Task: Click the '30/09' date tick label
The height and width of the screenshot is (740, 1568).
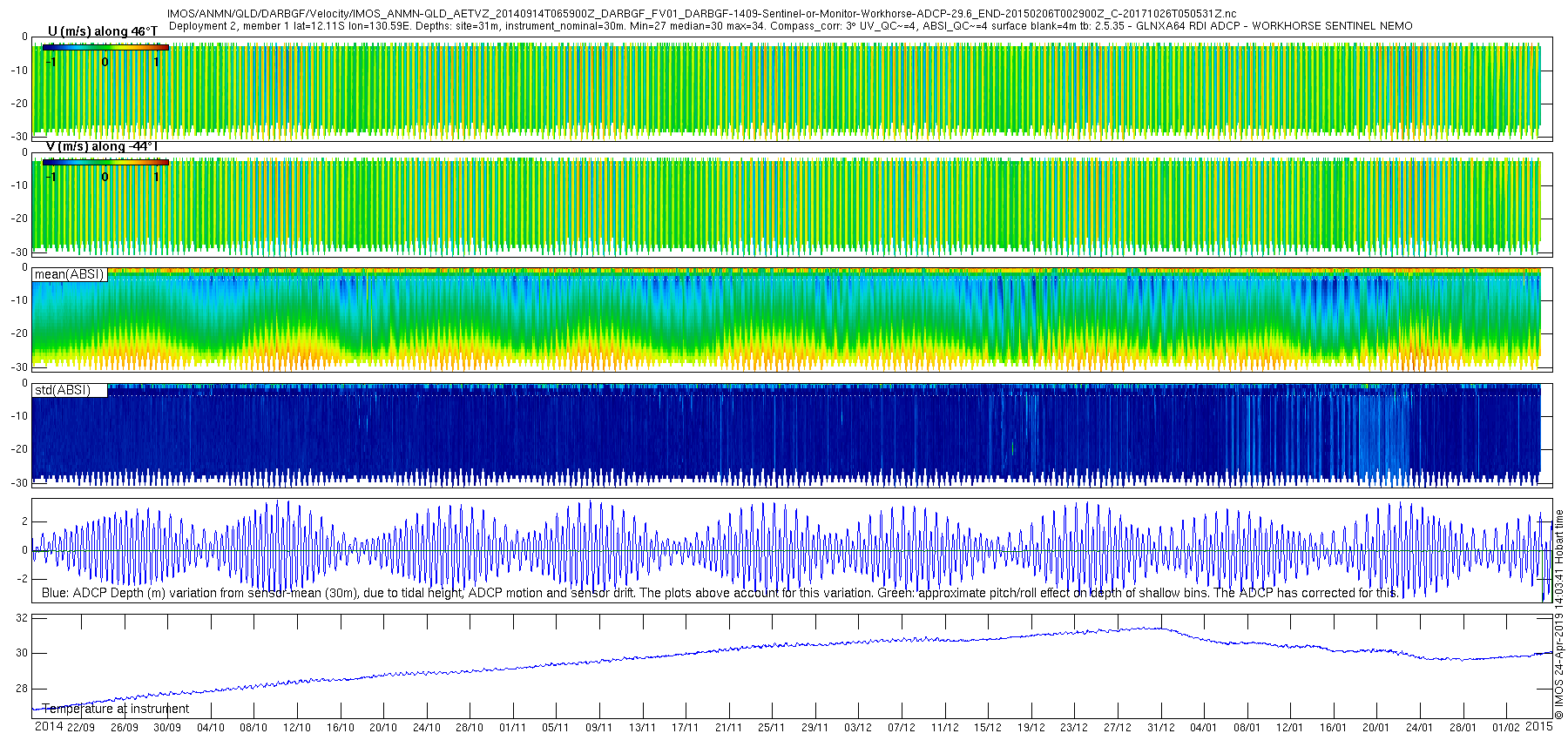Action: (167, 728)
